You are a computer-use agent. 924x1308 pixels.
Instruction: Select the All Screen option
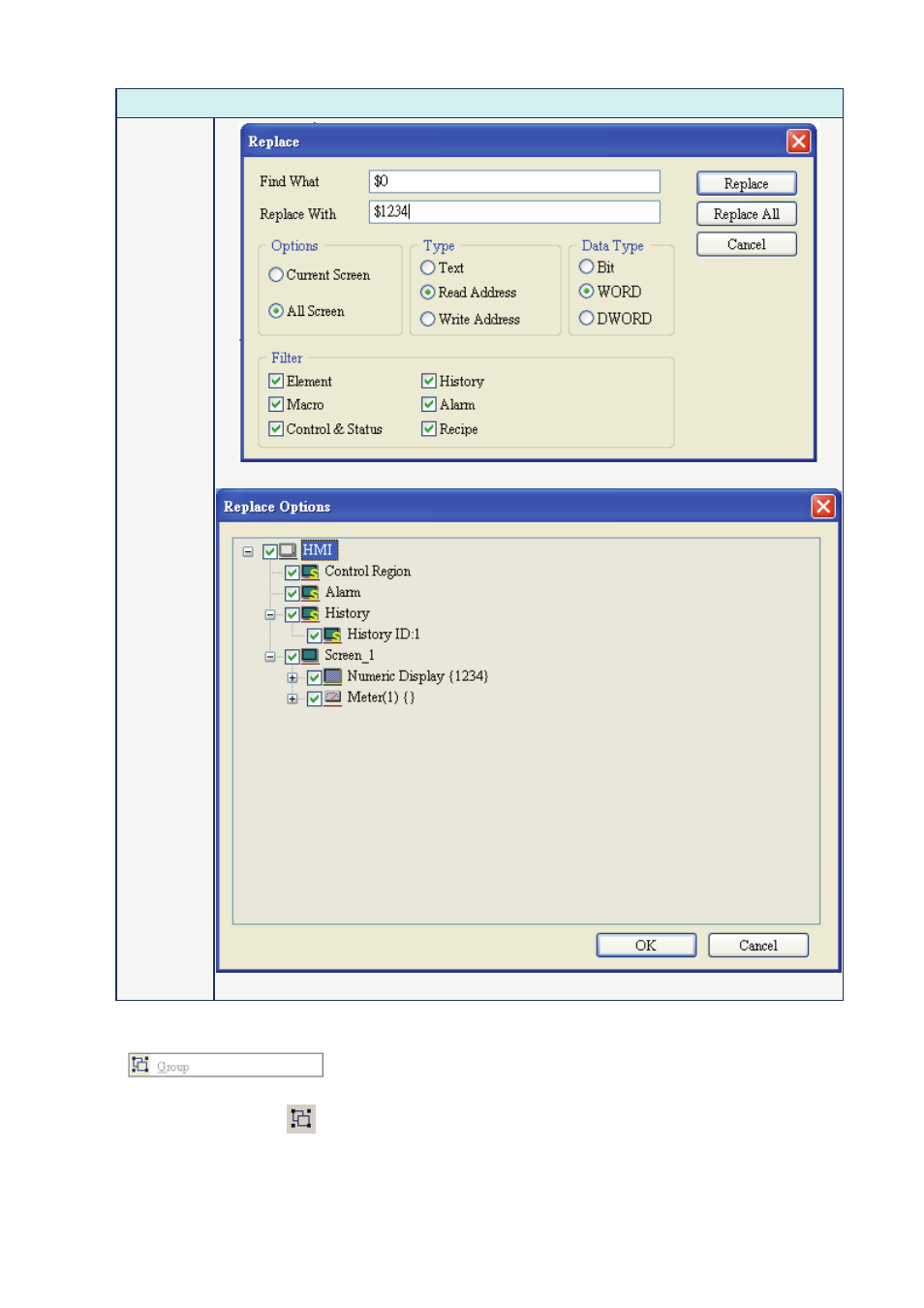[x=276, y=311]
